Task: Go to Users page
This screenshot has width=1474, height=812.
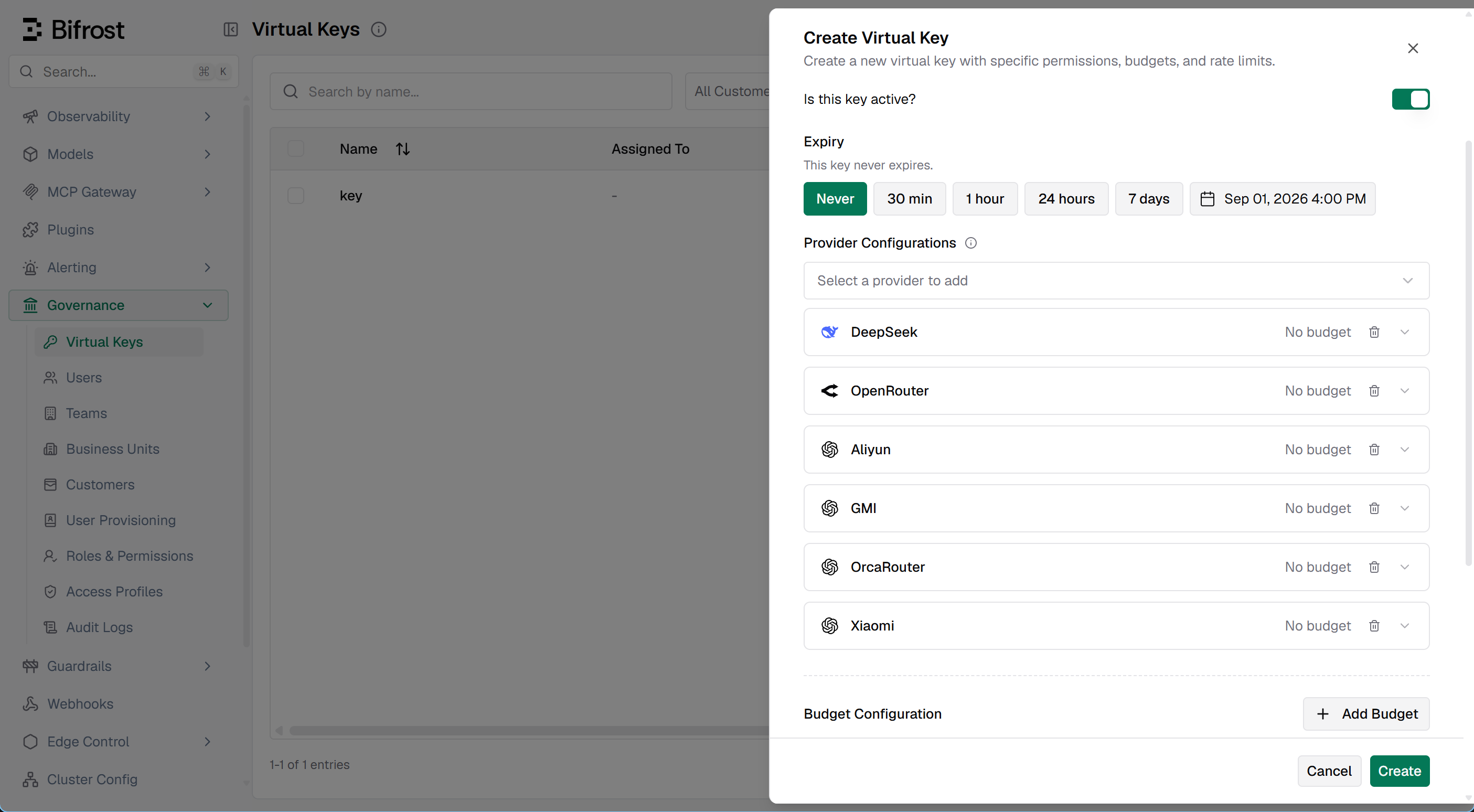Action: [x=119, y=378]
